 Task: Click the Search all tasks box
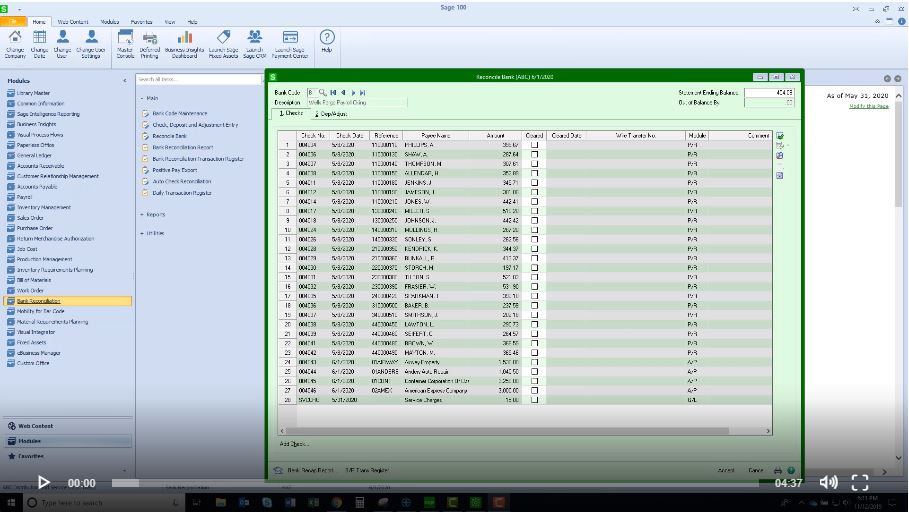(x=198, y=79)
